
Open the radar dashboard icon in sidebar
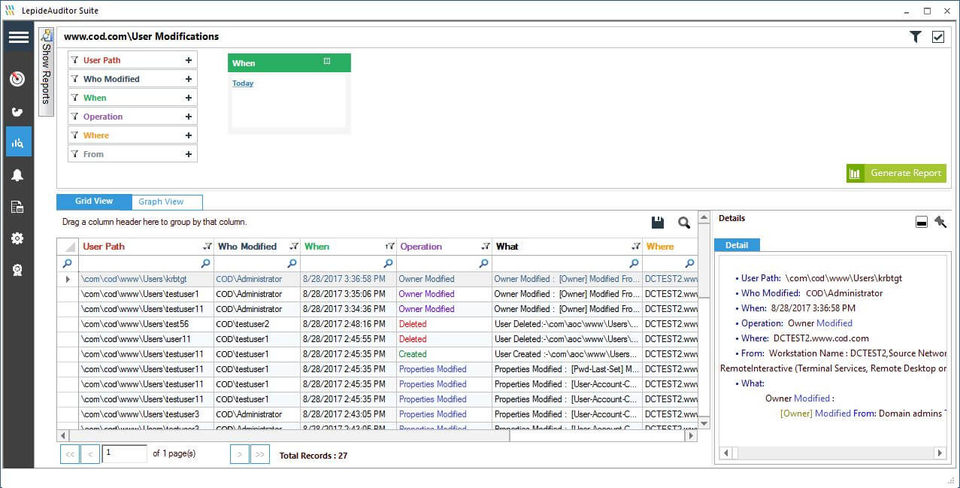[18, 79]
